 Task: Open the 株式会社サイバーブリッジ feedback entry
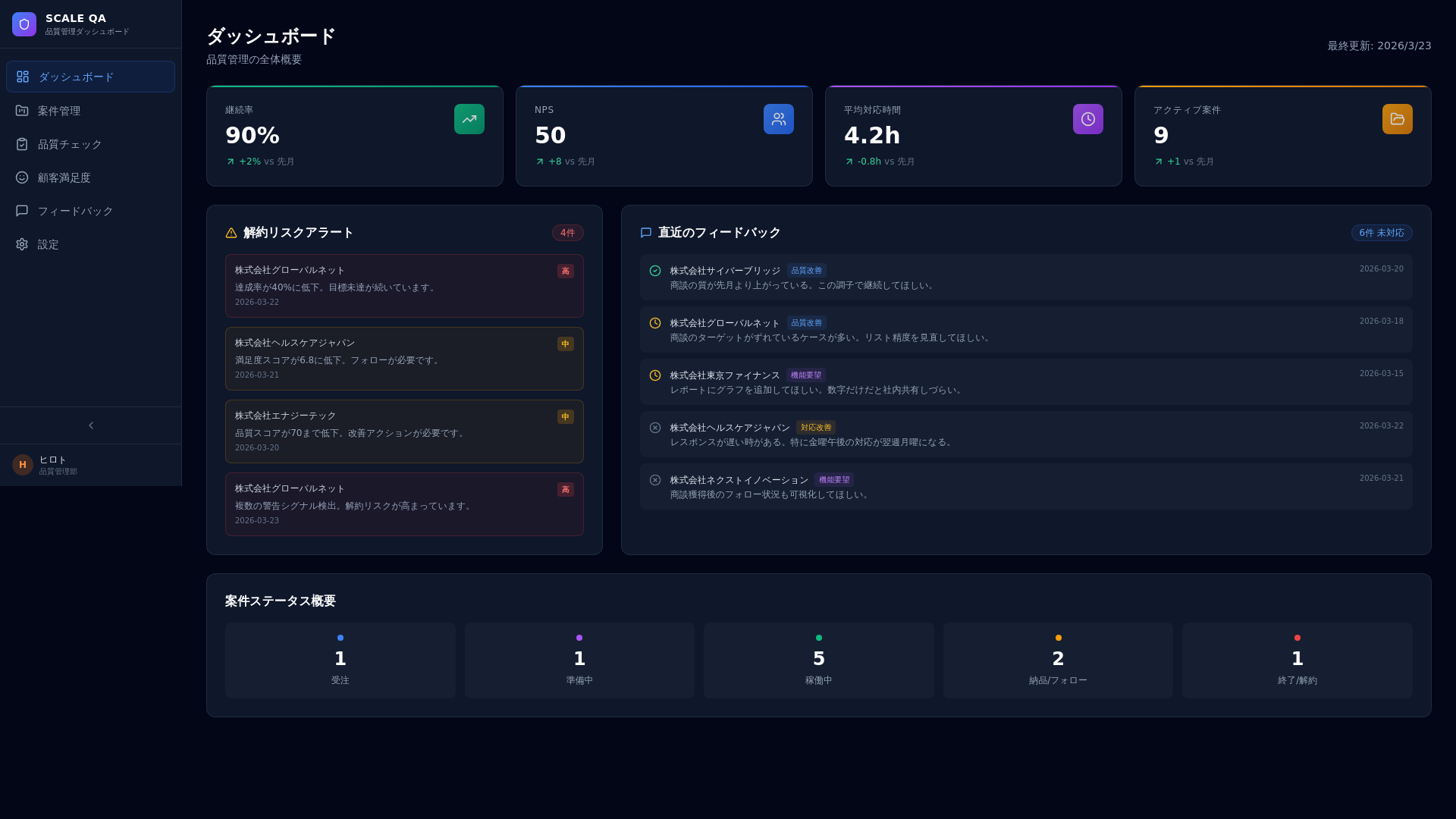(1026, 278)
